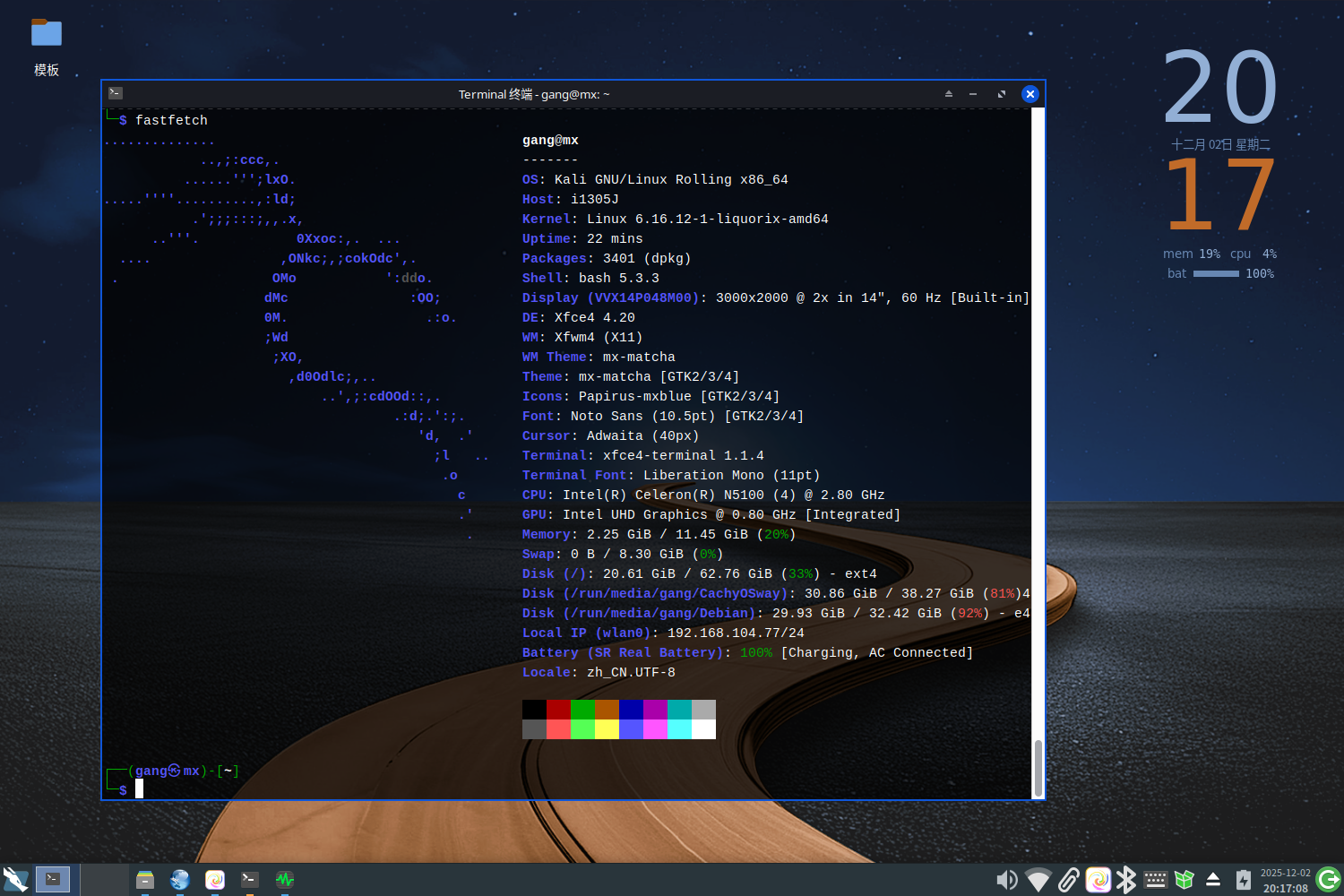Open the volume control in the system tray
Viewport: 1344px width, 896px height.
[1007, 880]
